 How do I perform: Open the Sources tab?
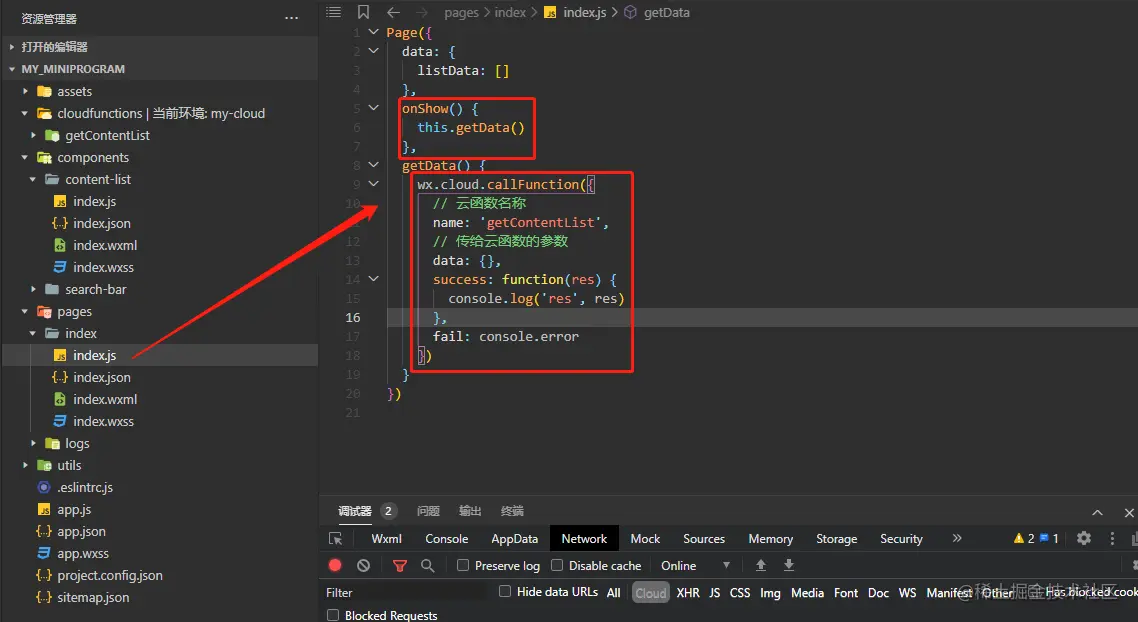(704, 539)
